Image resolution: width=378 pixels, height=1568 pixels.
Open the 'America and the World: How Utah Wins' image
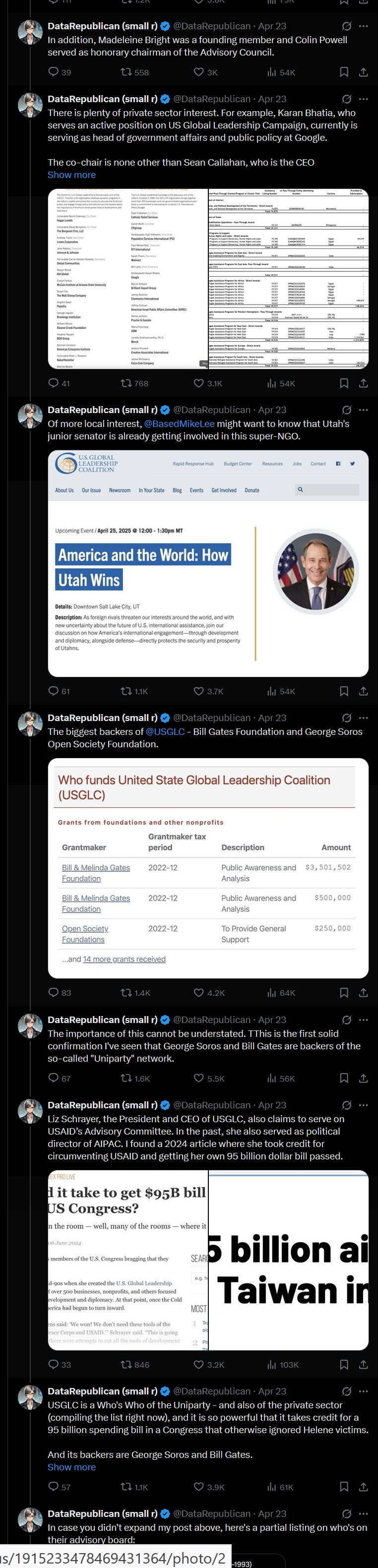point(208,564)
